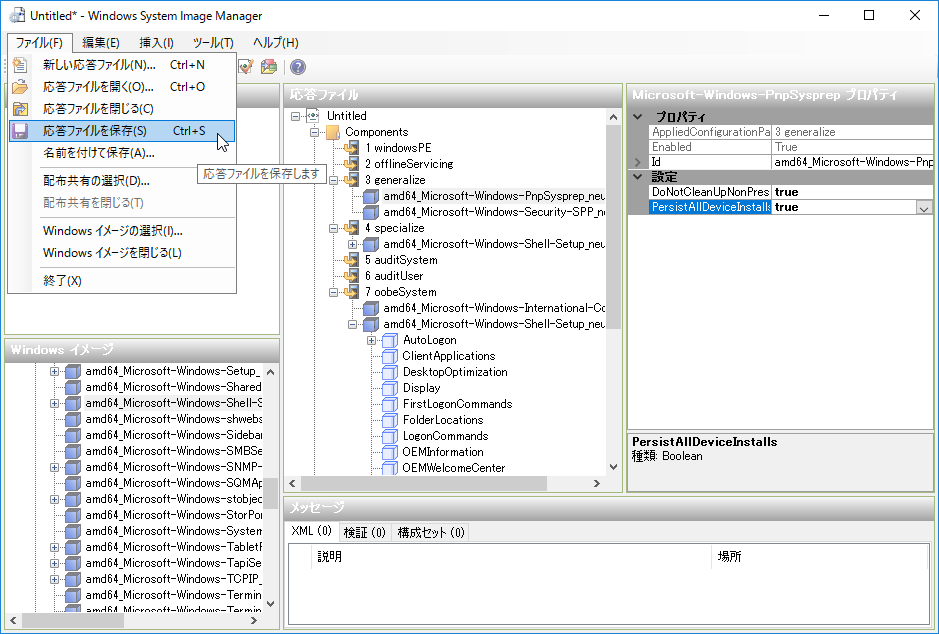Collapse the プロパティ section chevron

pyautogui.click(x=638, y=117)
